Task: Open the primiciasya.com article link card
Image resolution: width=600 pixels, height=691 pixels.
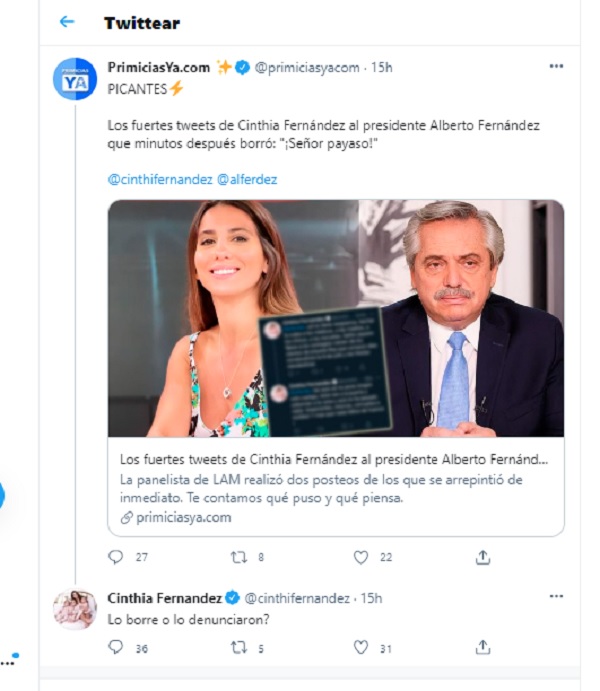Action: pyautogui.click(x=336, y=487)
